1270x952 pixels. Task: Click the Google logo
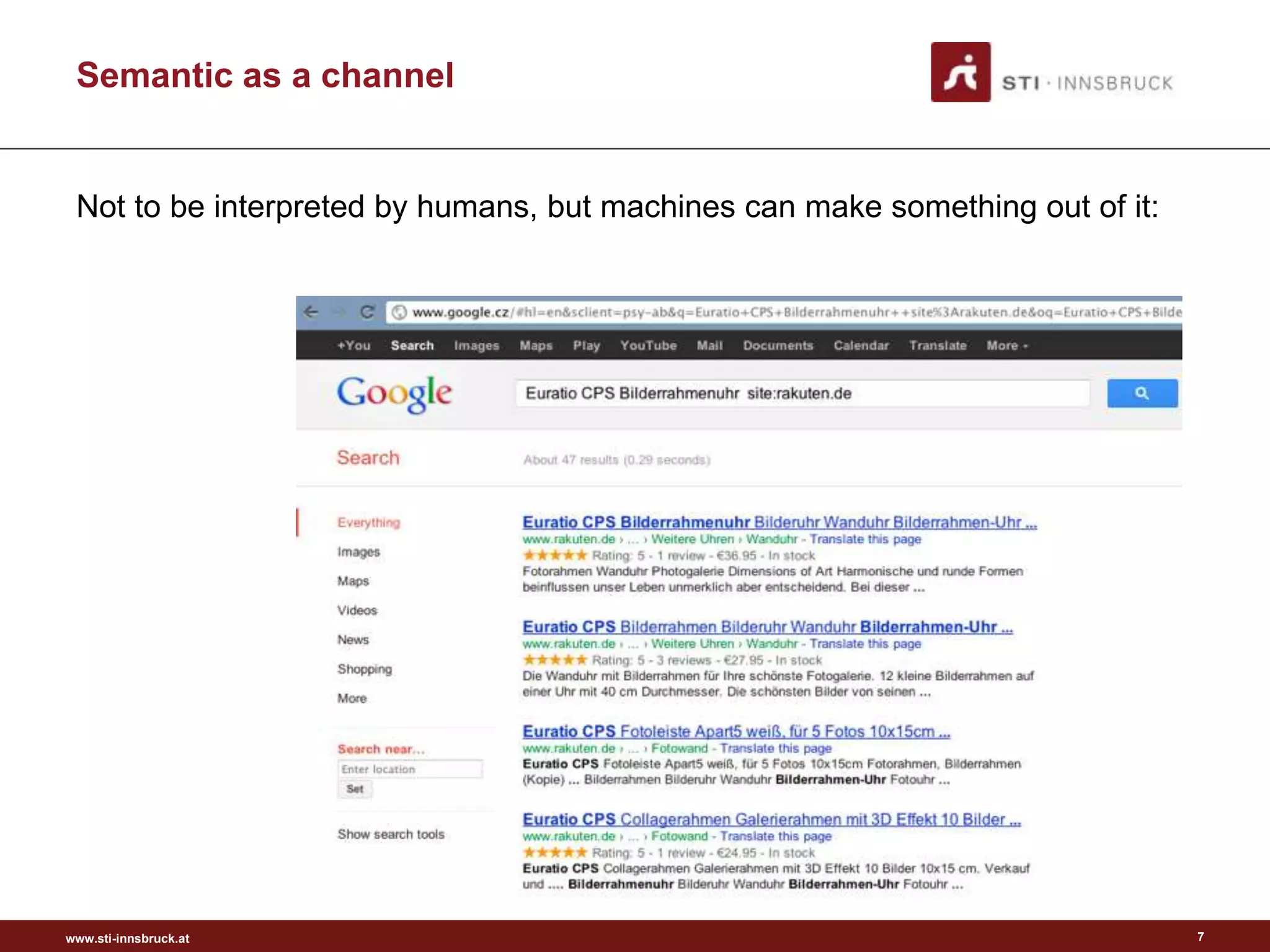tap(394, 394)
